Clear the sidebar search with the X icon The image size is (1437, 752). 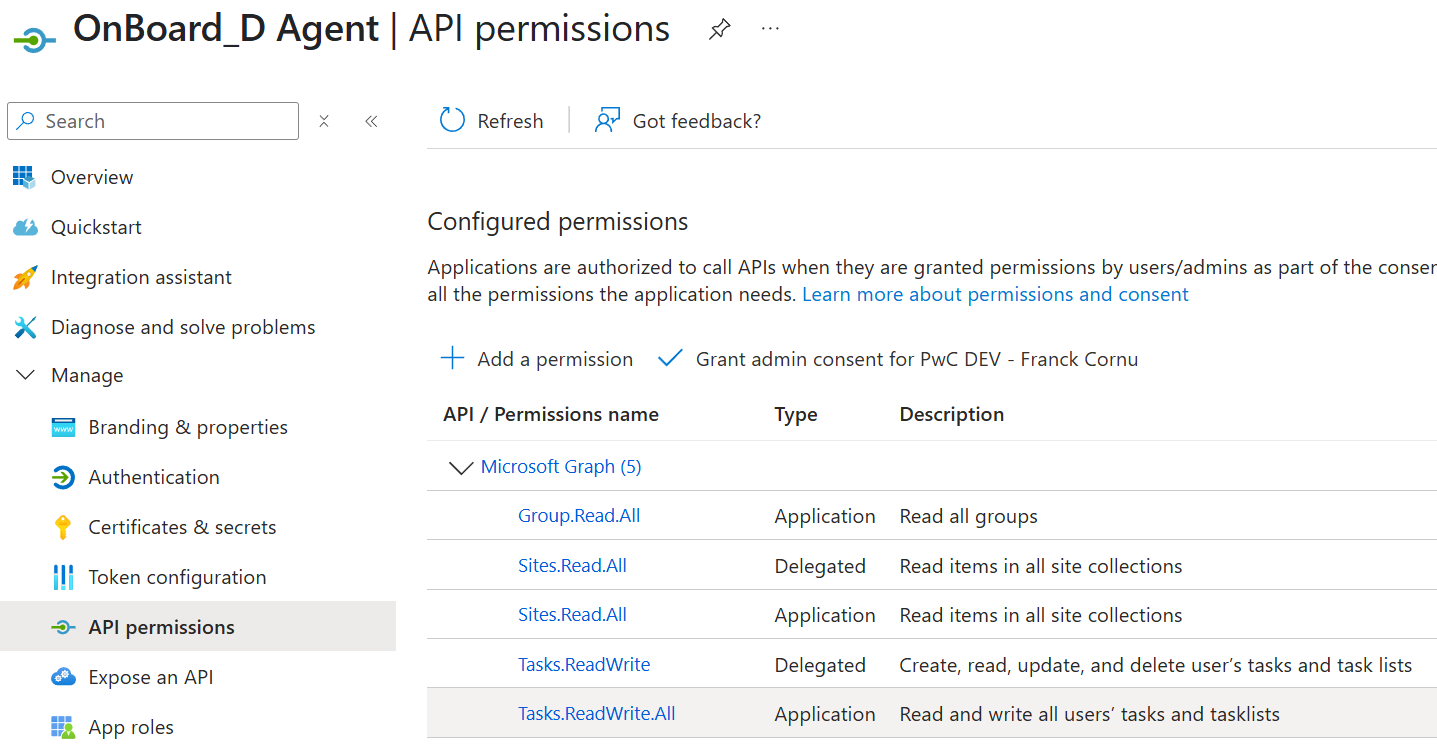click(324, 121)
